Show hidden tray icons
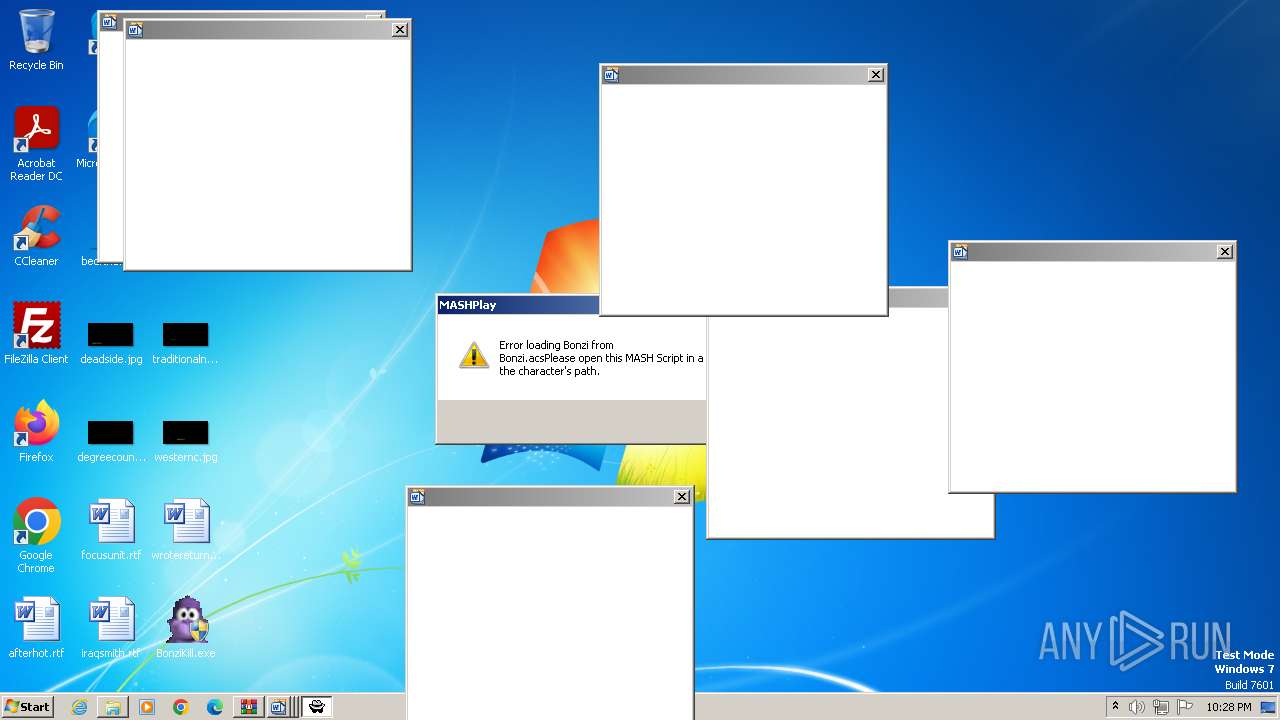Screen dimensions: 1280x720 click(x=1116, y=707)
